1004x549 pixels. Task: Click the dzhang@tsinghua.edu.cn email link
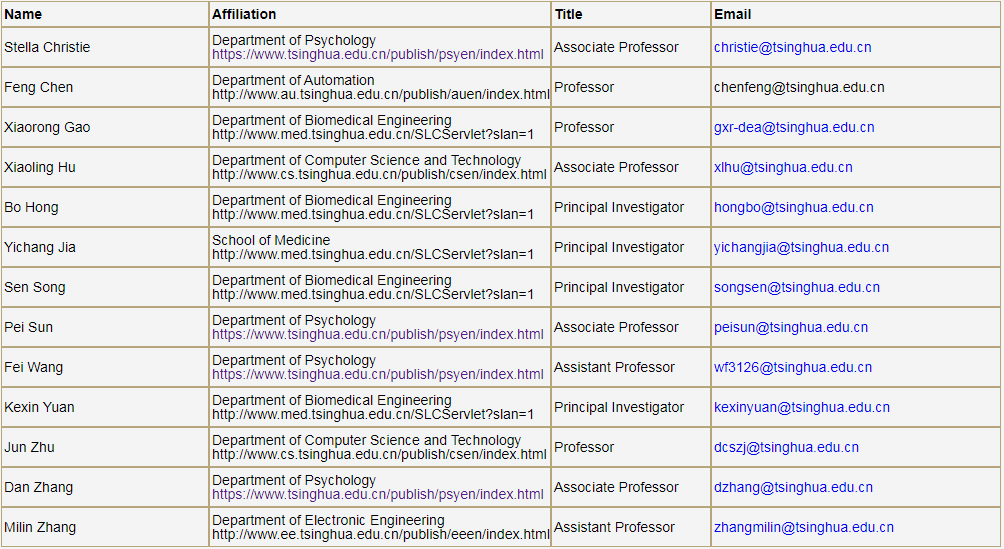click(792, 488)
